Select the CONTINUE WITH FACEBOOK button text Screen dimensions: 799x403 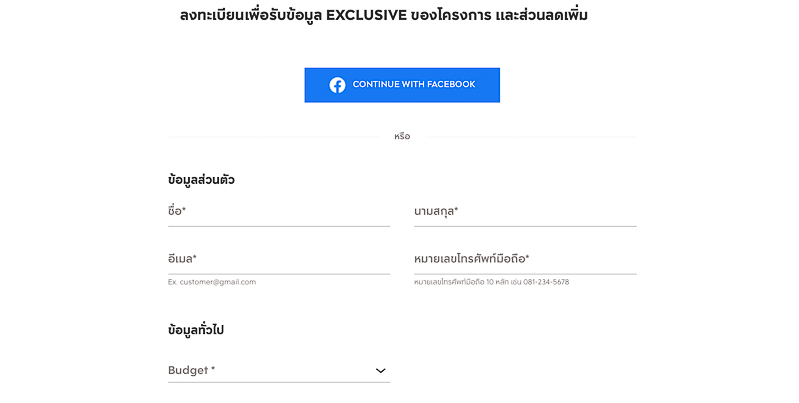point(414,85)
